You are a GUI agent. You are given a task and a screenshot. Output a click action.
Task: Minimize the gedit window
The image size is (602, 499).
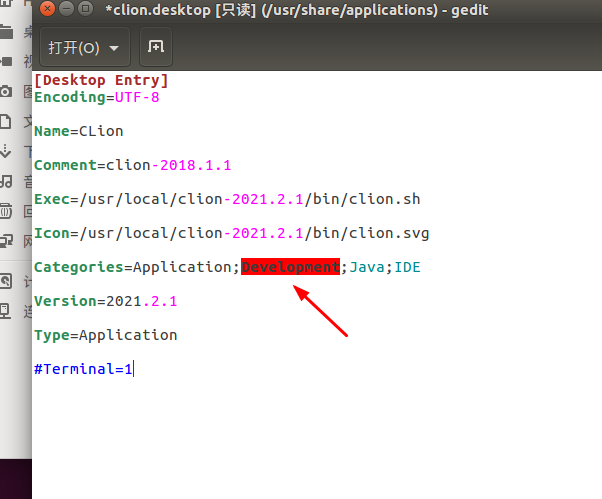66,8
